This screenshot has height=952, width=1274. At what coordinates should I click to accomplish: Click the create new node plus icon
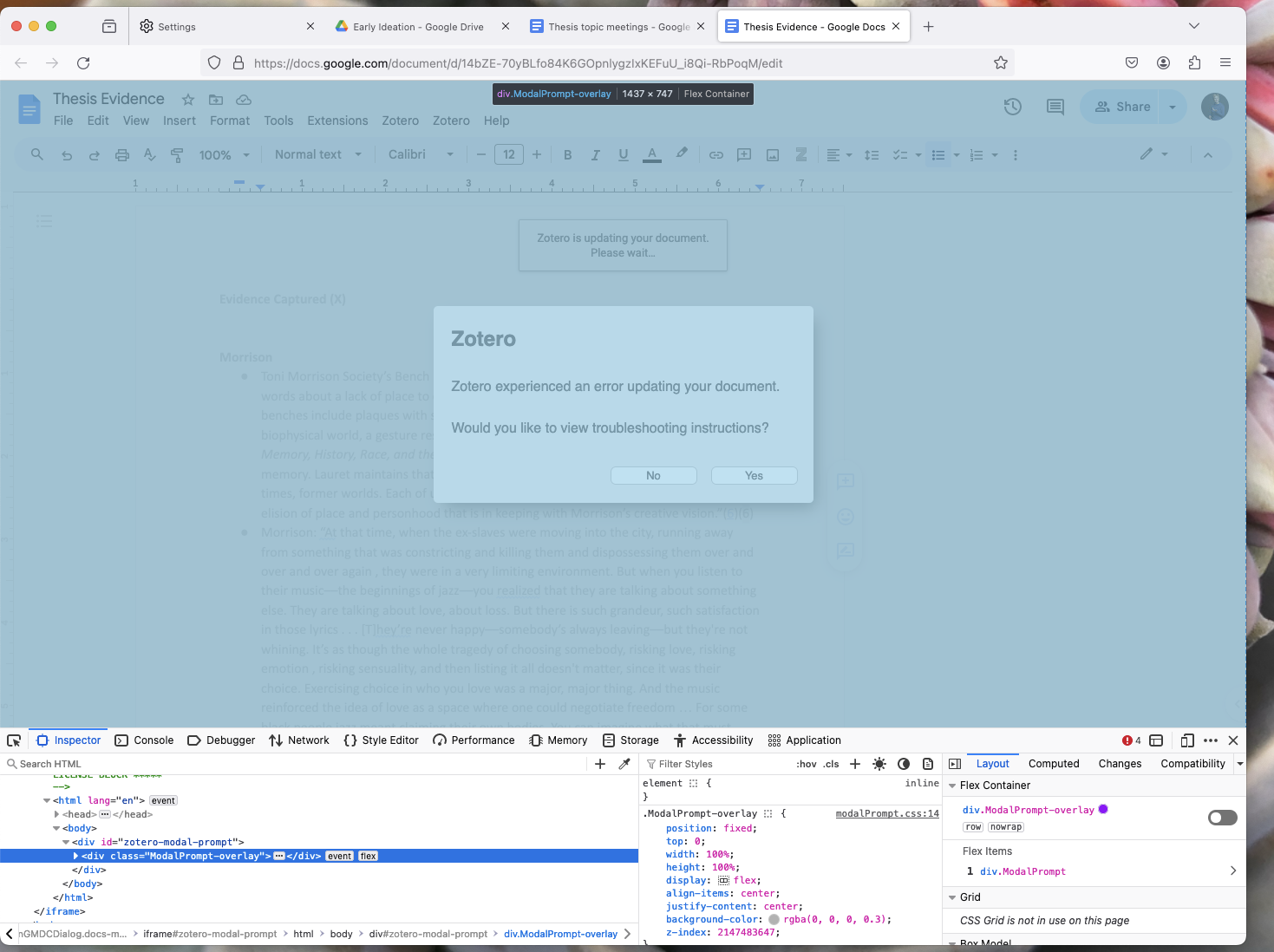[x=600, y=764]
